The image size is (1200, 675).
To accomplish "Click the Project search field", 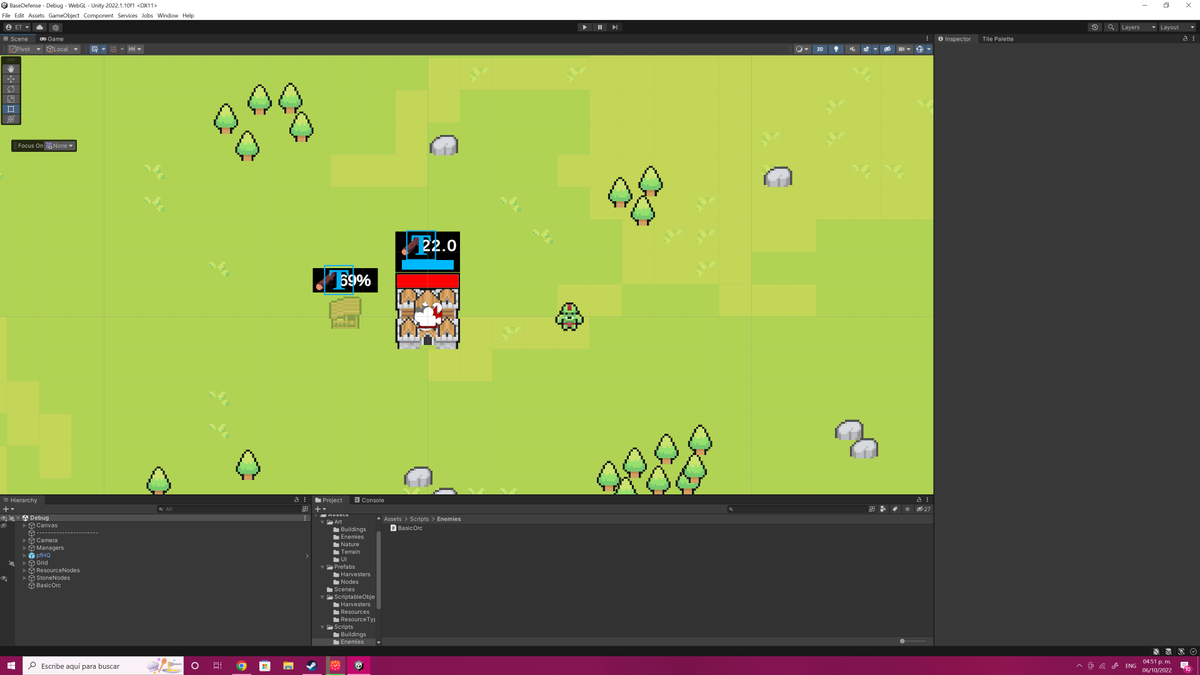I will pyautogui.click(x=796, y=509).
